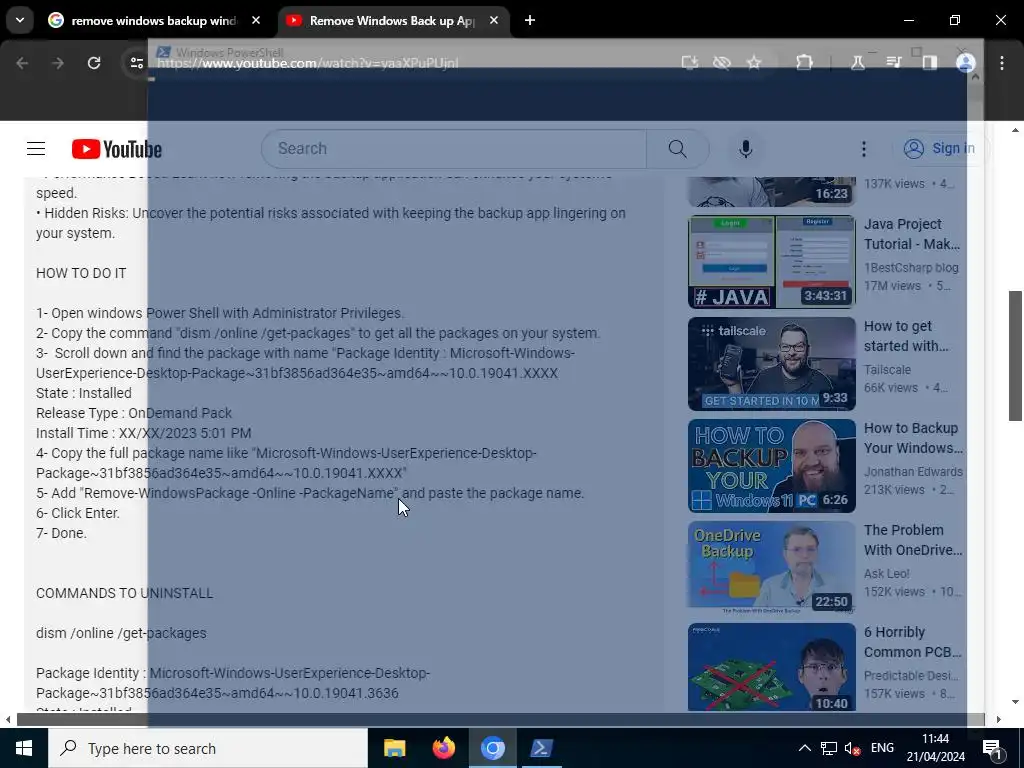The image size is (1024, 768).
Task: Expand the tab search dropdown
Action: (x=20, y=21)
